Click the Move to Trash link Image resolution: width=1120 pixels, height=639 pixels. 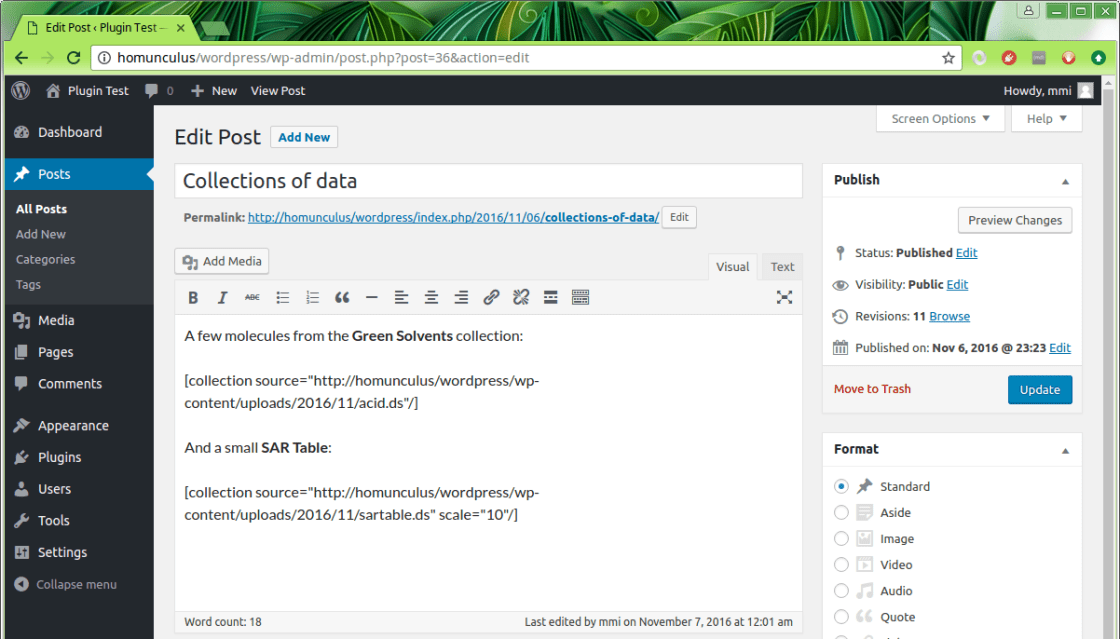872,389
